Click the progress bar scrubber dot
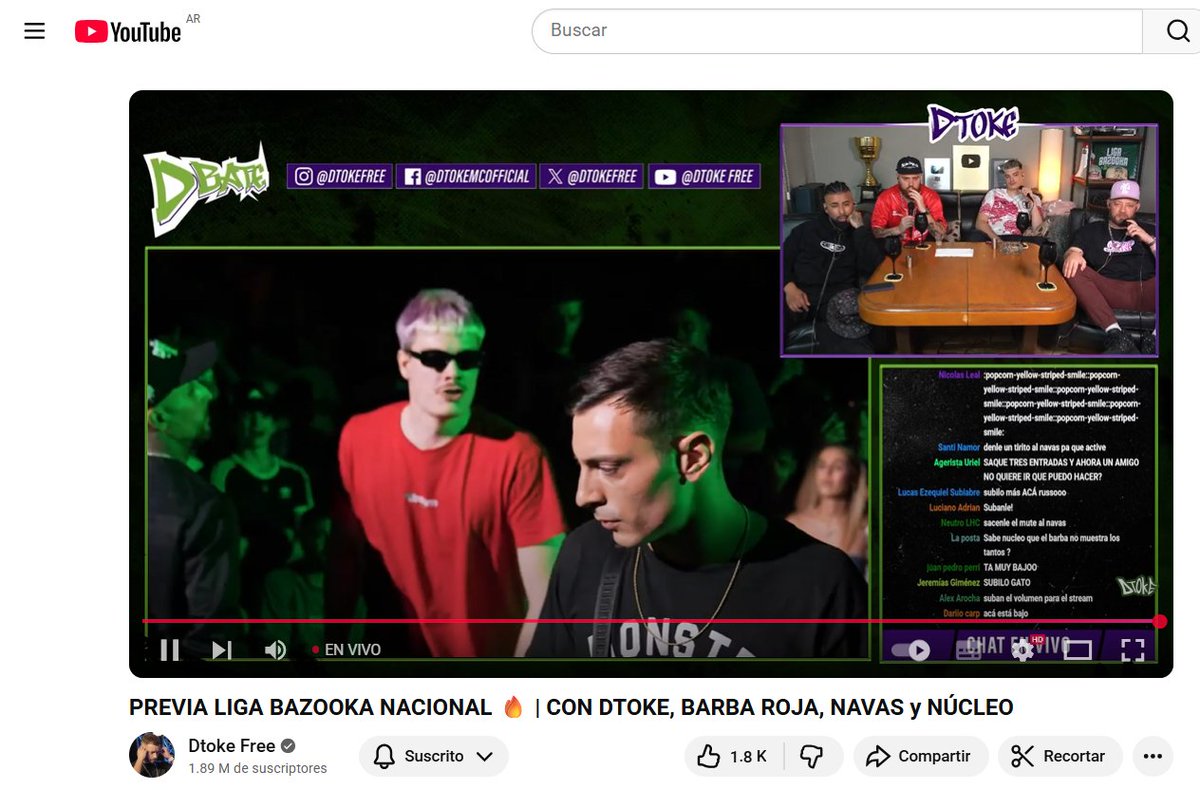 point(1160,621)
